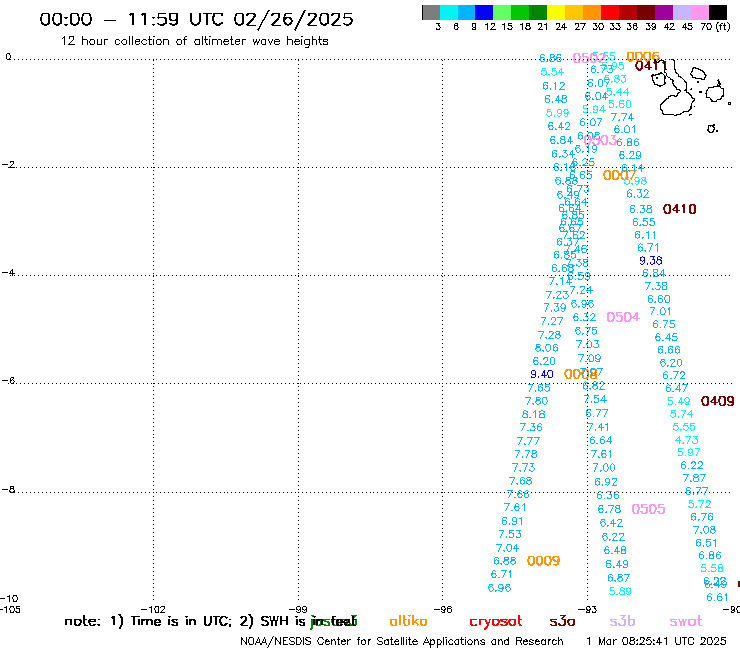The width and height of the screenshot is (740, 650).
Task: Click the timestamp '1 Mar 08:25:41 UTC 2025'
Action: pyautogui.click(x=656, y=641)
